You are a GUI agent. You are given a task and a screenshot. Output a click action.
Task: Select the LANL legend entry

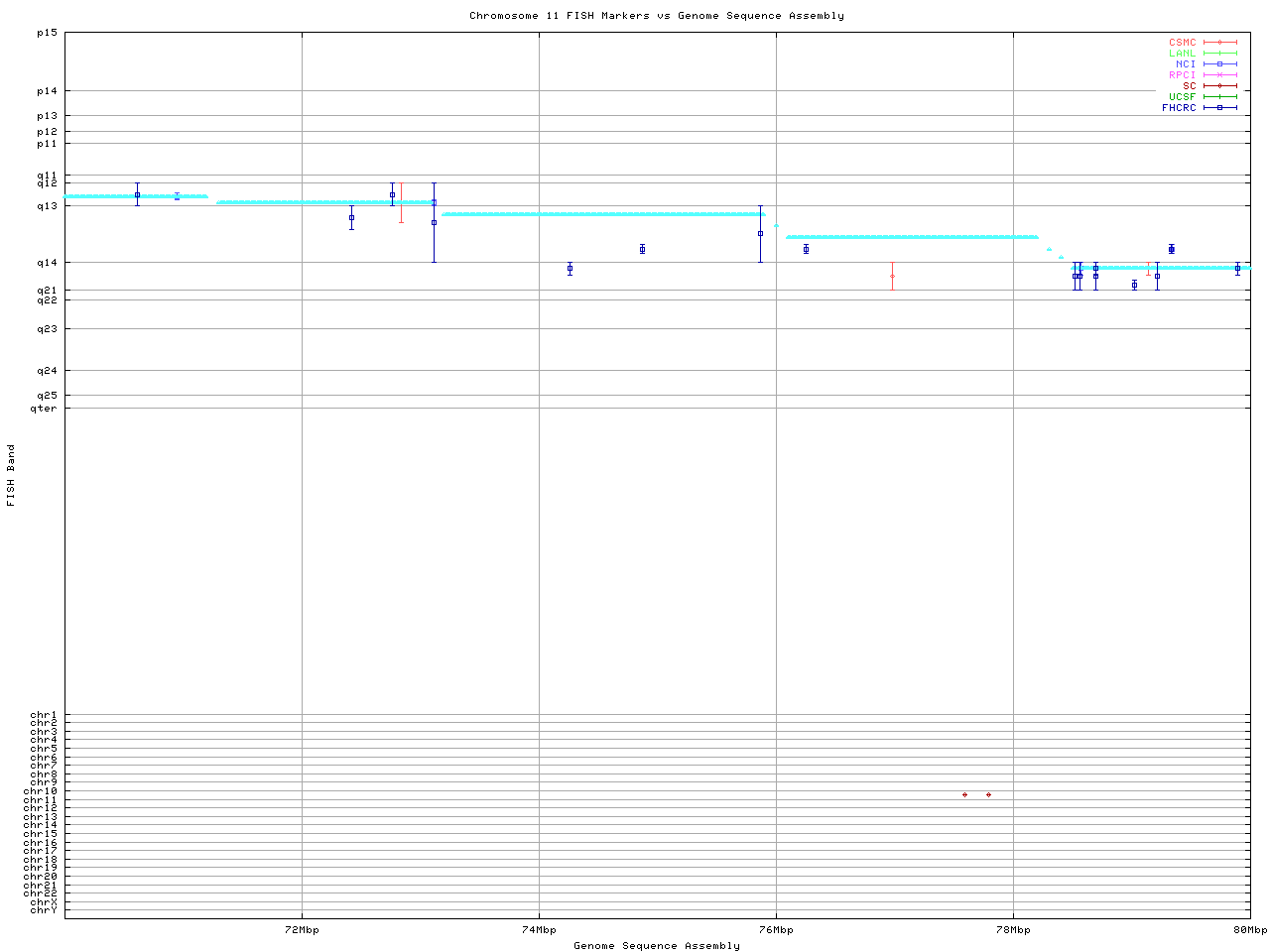[1203, 54]
